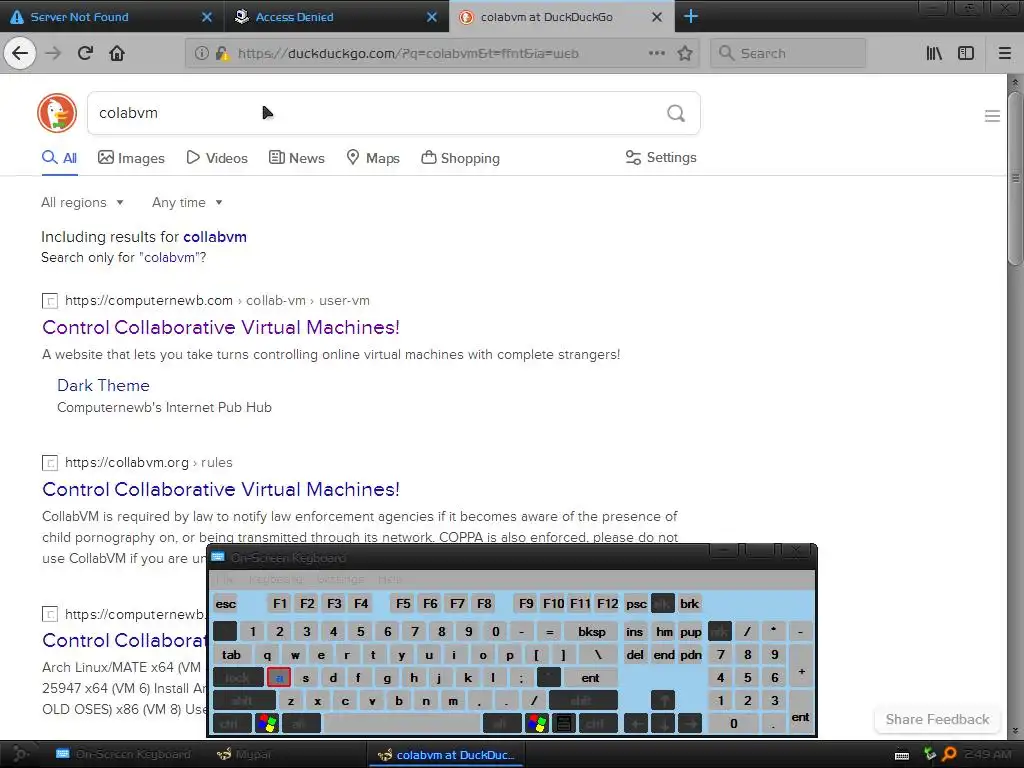Click the tab key on keyboard
The height and width of the screenshot is (768, 1024).
[231, 654]
